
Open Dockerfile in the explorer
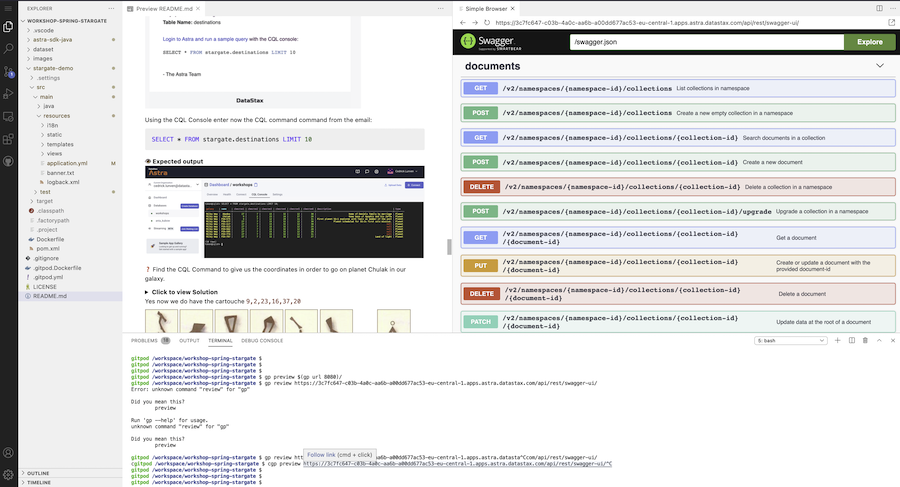coord(50,239)
